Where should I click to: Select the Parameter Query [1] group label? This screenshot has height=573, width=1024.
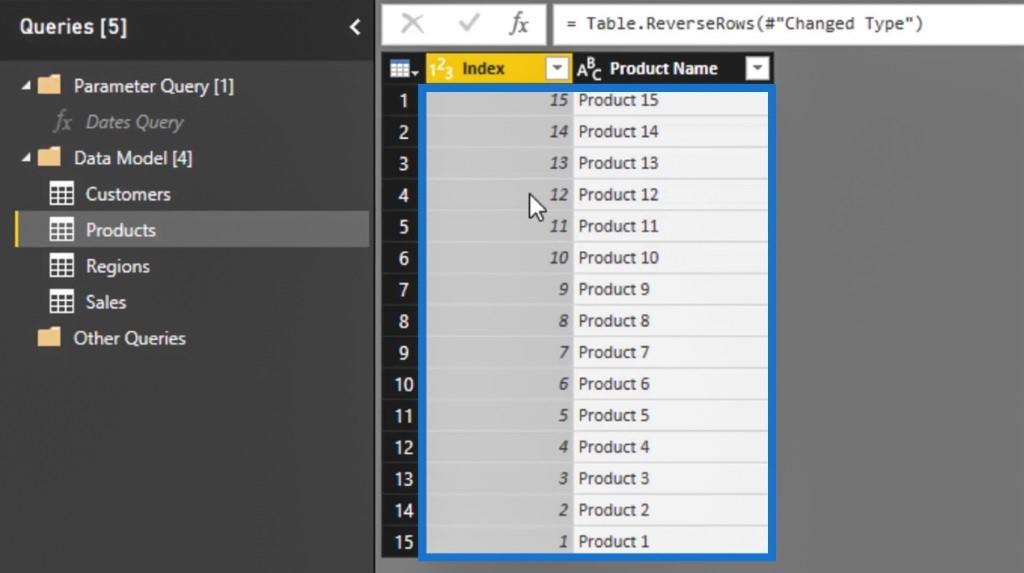coord(153,86)
